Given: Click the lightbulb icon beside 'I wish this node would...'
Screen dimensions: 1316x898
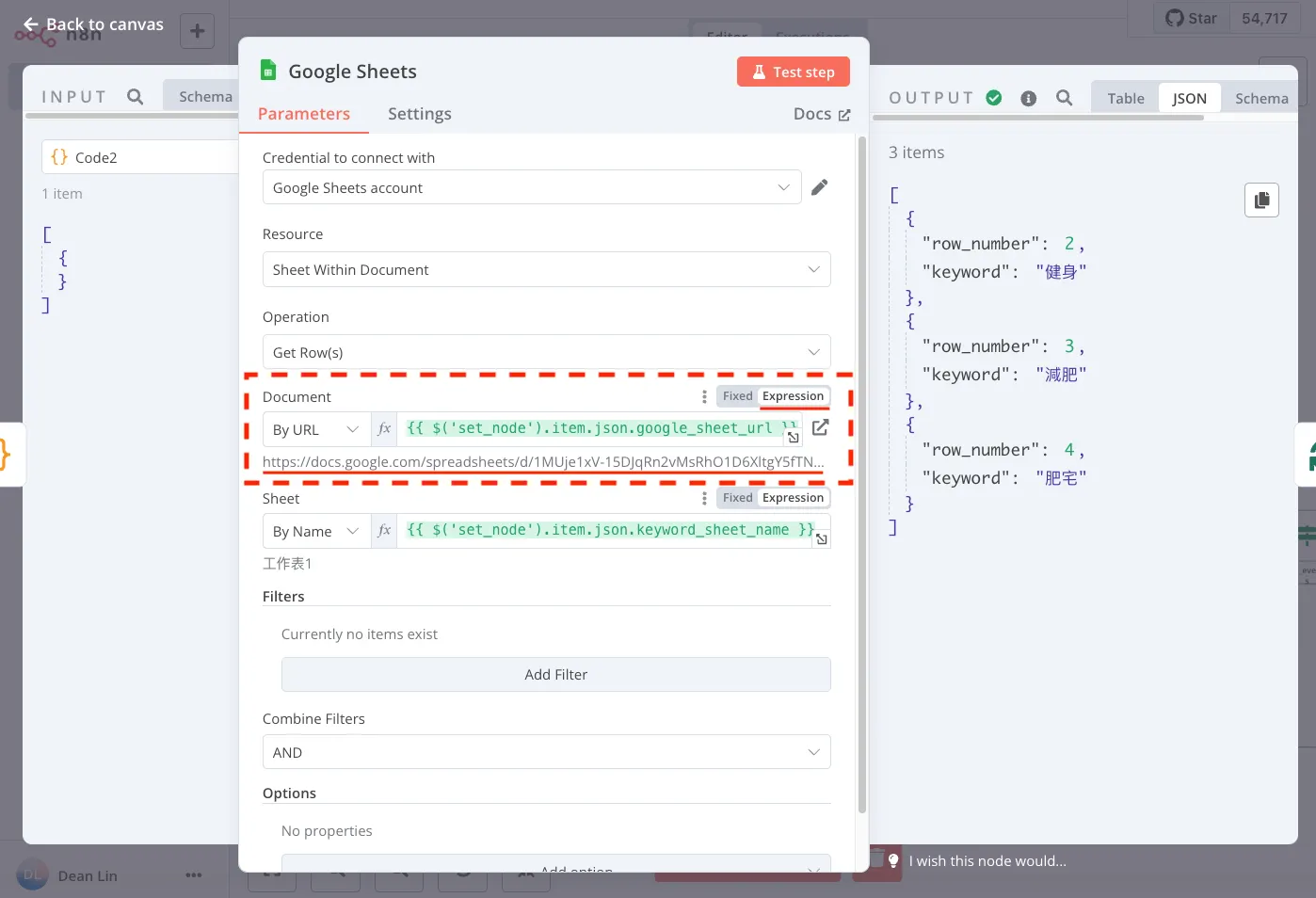Looking at the screenshot, I should coord(893,860).
